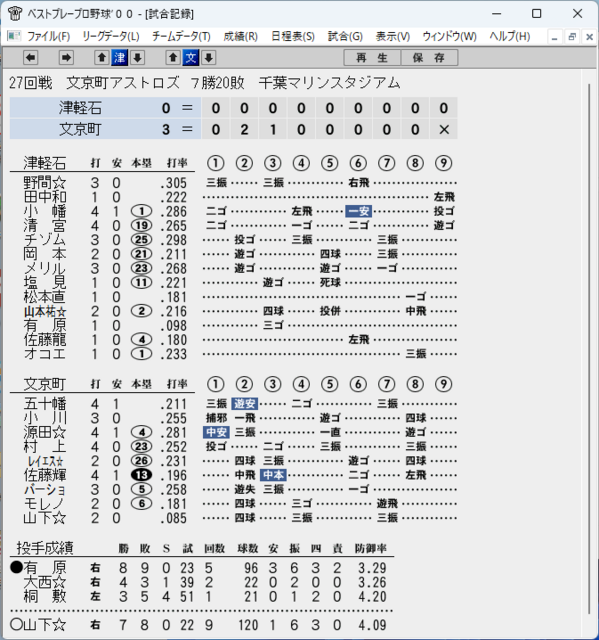This screenshot has height=640, width=599.
Task: Open the 試合(G) menu
Action: [345, 36]
